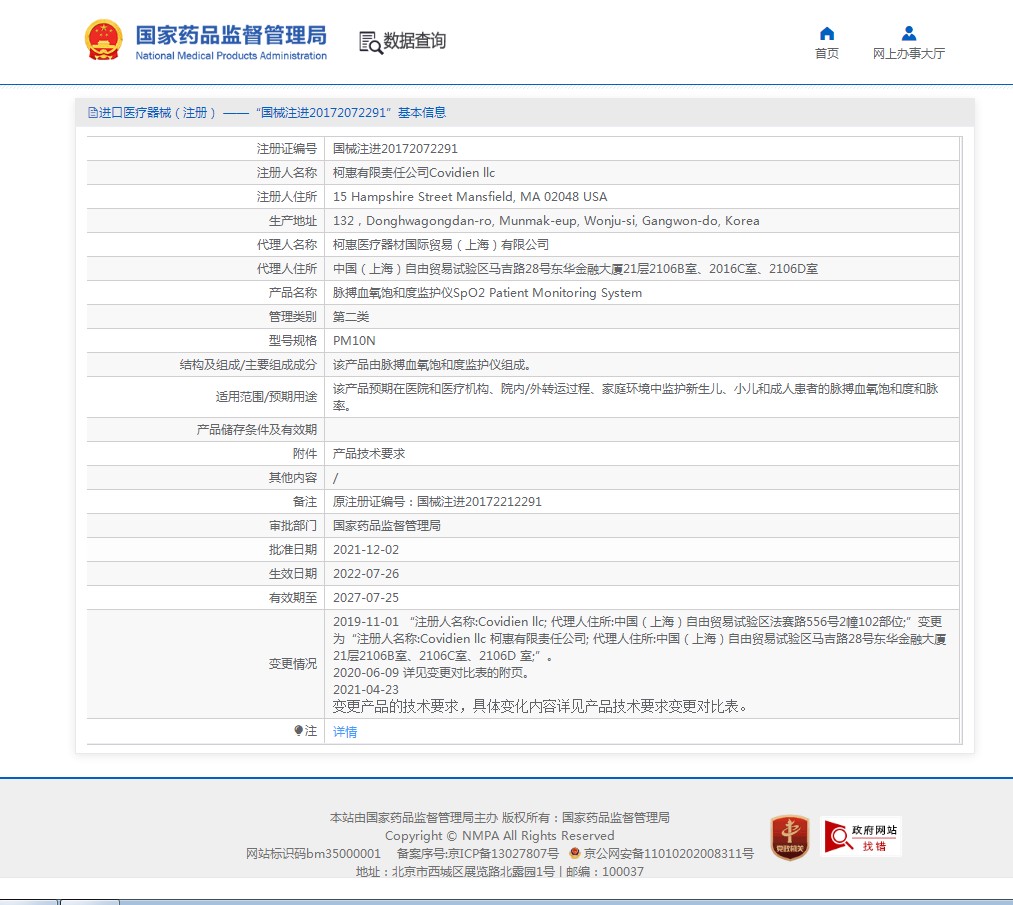Click the 党政机关 red shield badge
This screenshot has height=905, width=1013.
[x=790, y=837]
